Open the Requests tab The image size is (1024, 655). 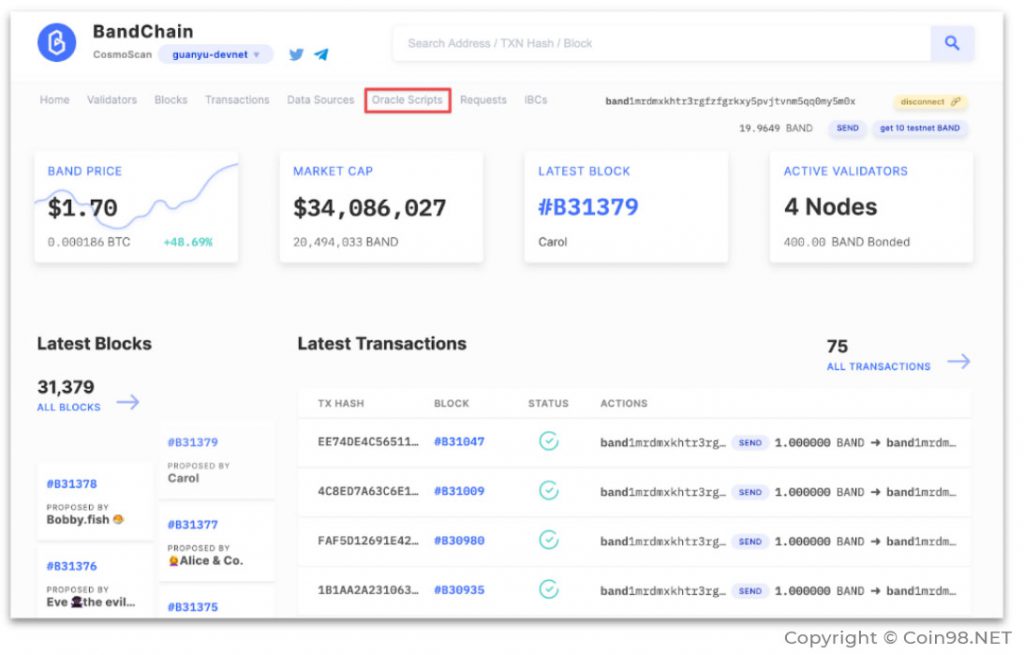483,100
